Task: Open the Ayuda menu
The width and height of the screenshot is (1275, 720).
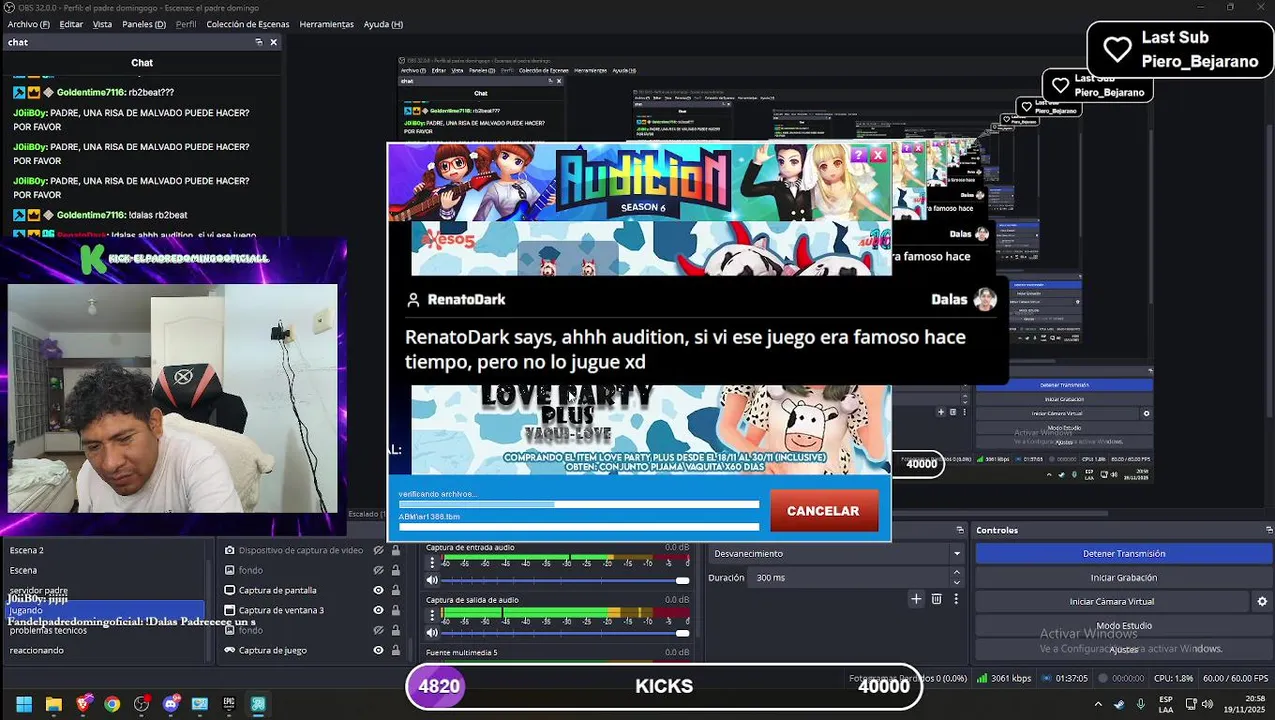Action: click(x=383, y=24)
